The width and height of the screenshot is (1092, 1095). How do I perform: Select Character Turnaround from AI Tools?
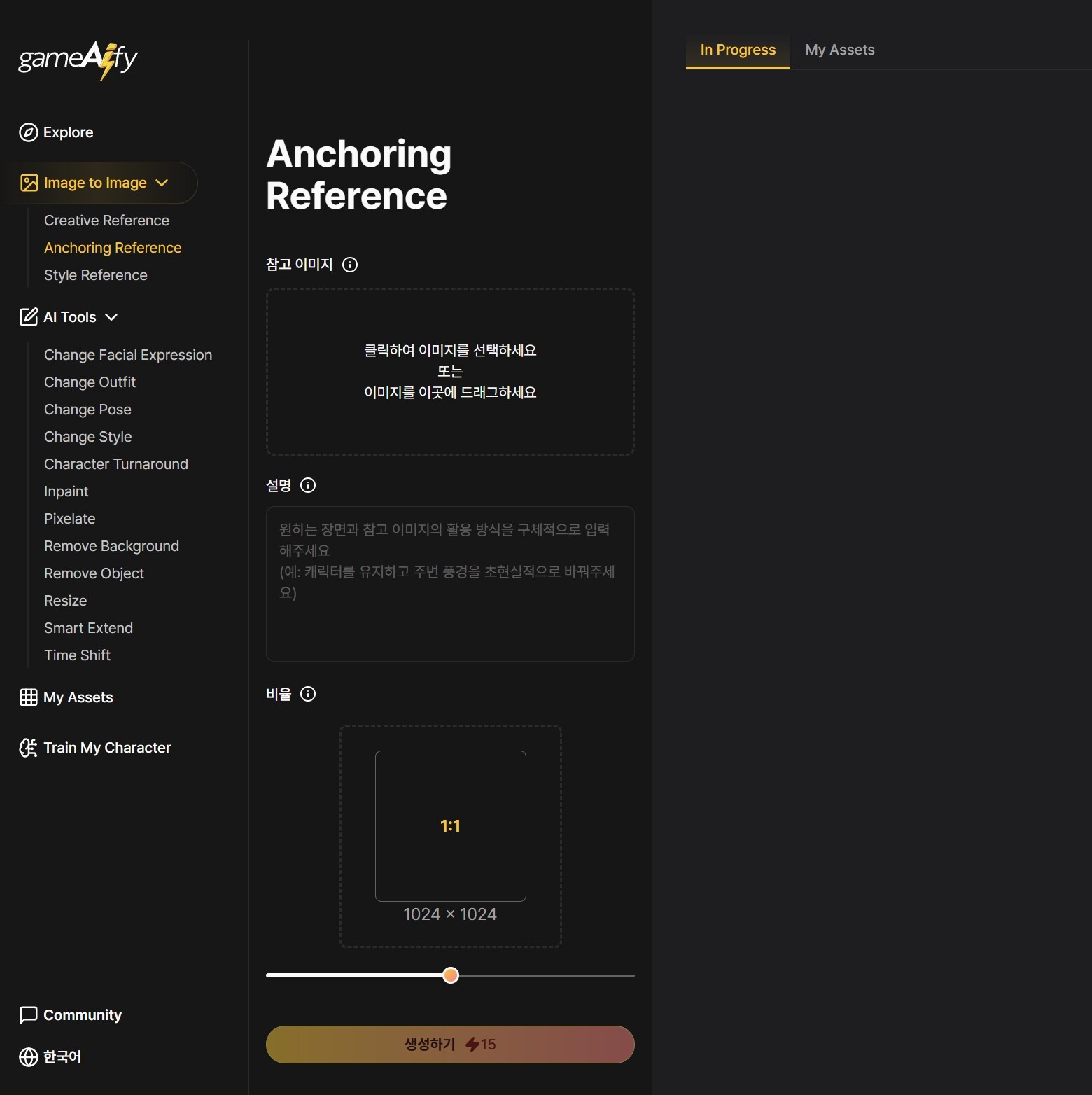116,464
